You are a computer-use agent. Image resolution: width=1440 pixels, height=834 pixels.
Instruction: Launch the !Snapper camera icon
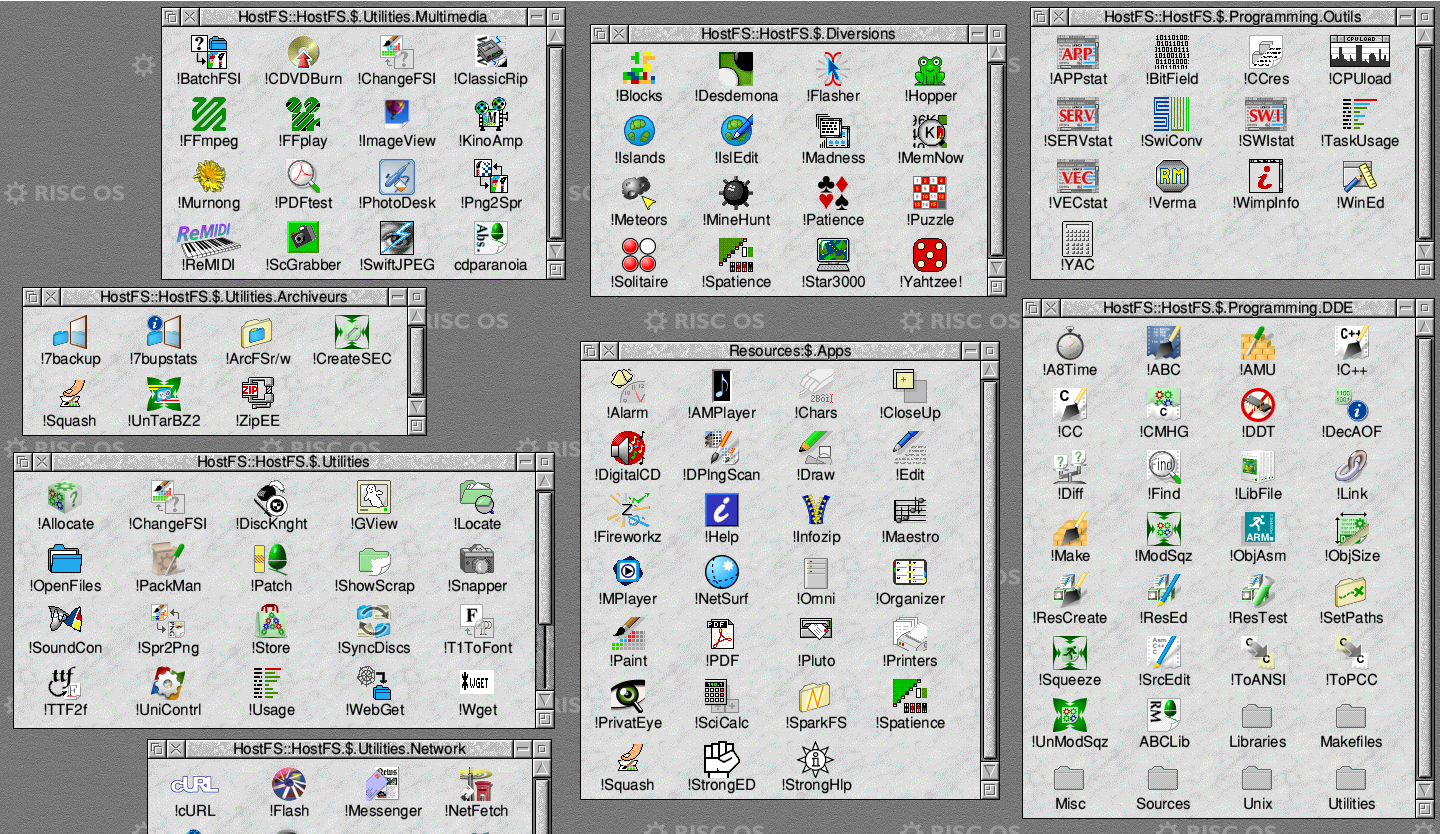tap(478, 560)
